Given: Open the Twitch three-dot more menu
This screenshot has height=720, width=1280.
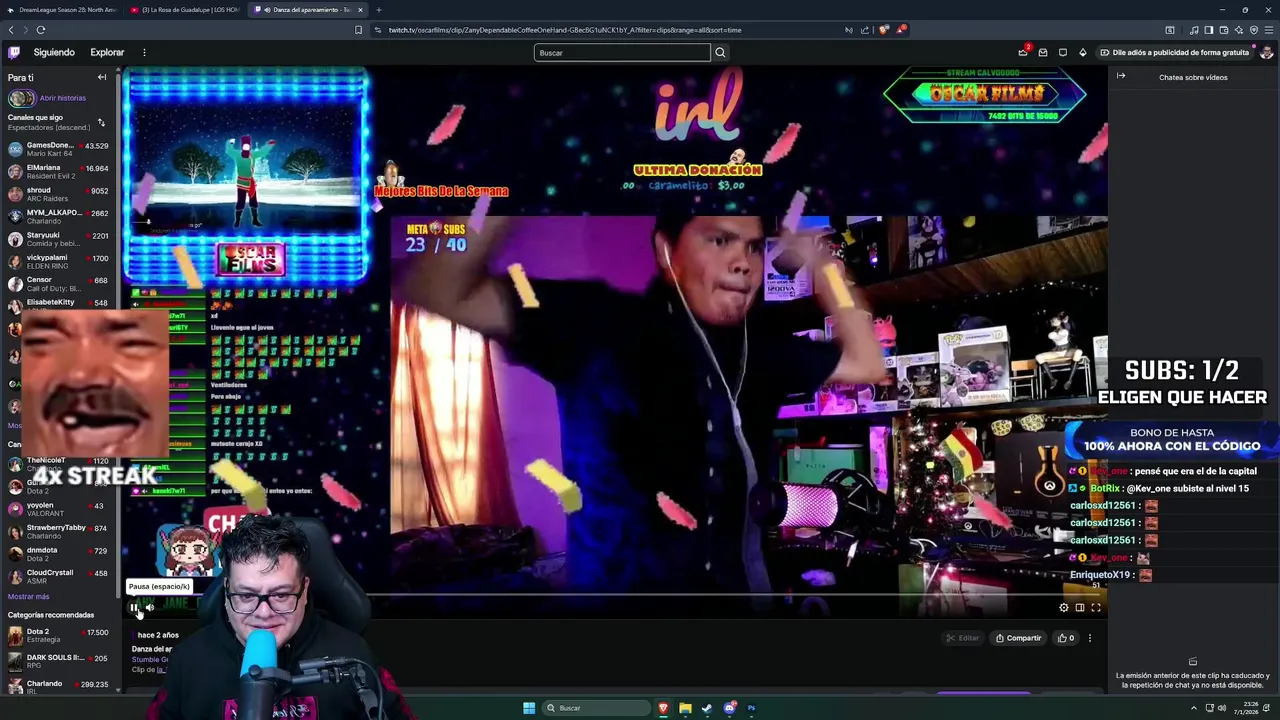Looking at the screenshot, I should pos(144,52).
